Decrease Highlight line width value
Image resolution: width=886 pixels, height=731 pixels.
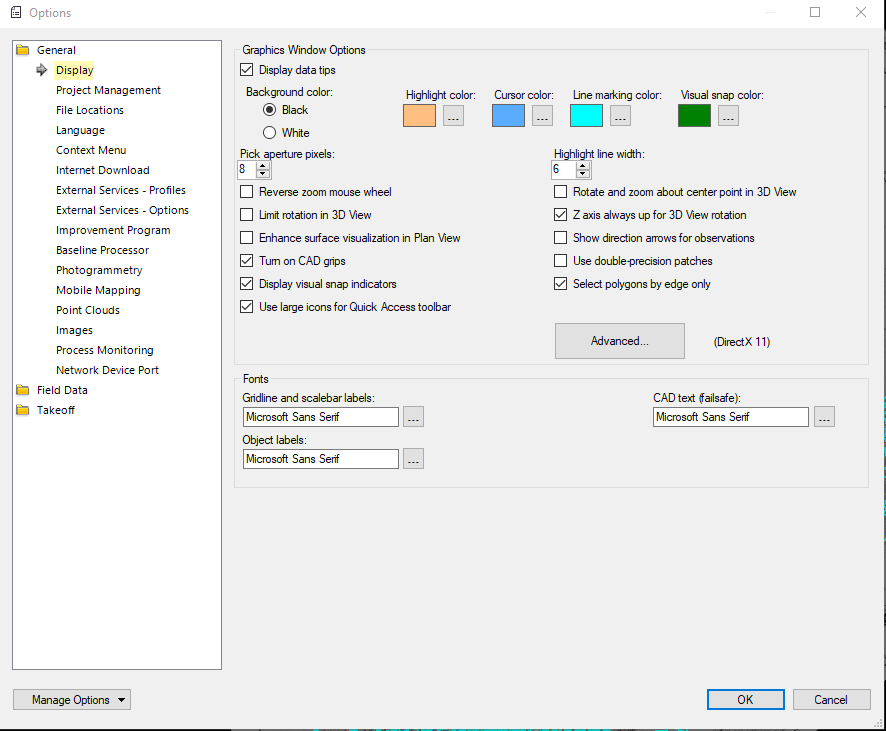tap(583, 173)
